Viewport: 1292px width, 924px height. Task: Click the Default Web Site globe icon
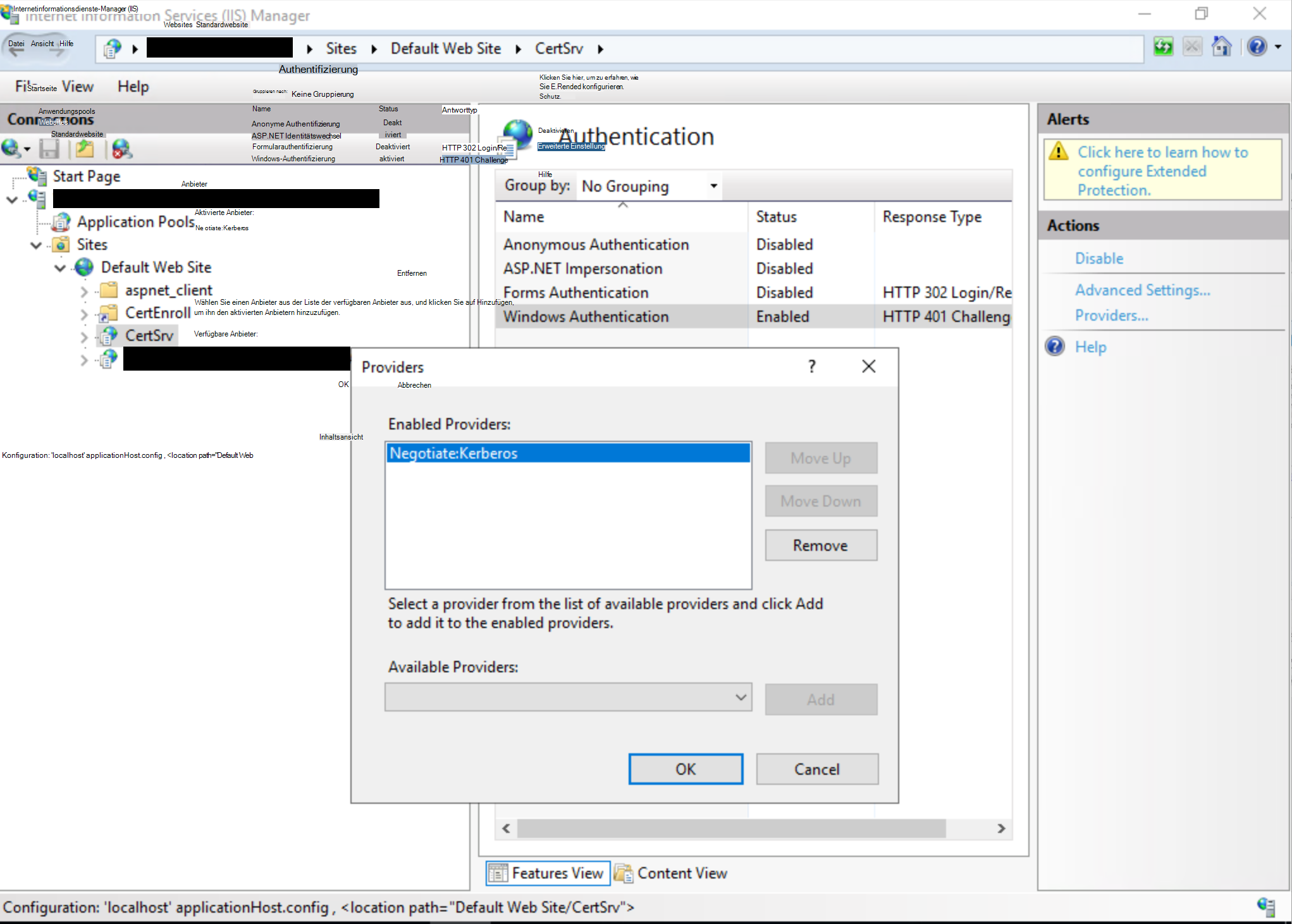(84, 267)
